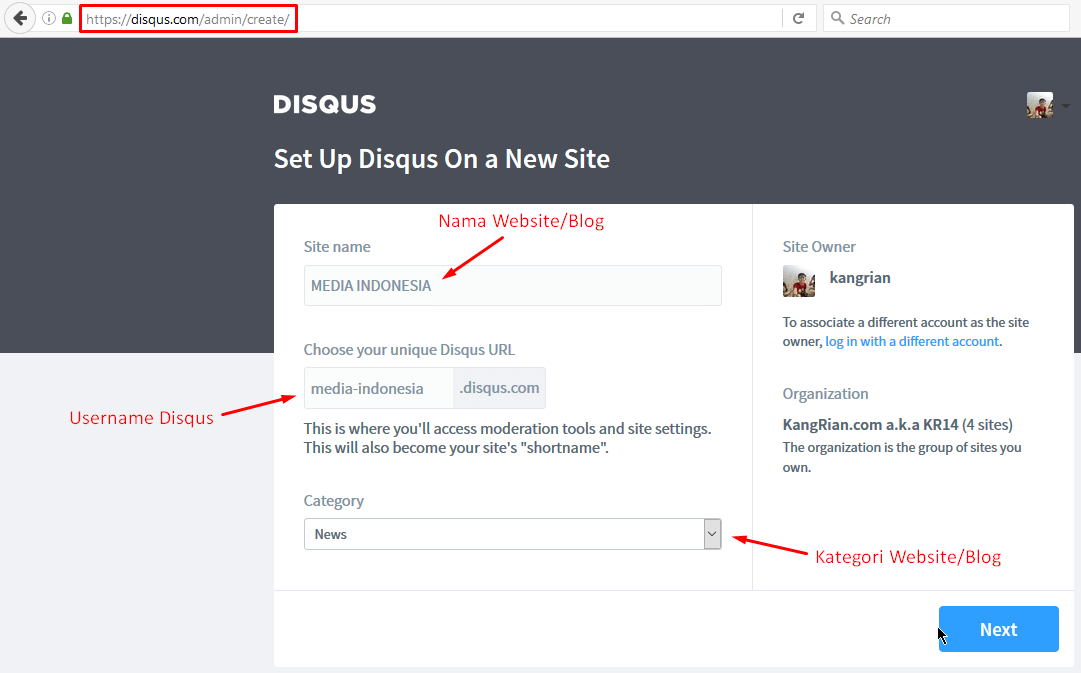Click the green secure padlock icon

(x=67, y=19)
